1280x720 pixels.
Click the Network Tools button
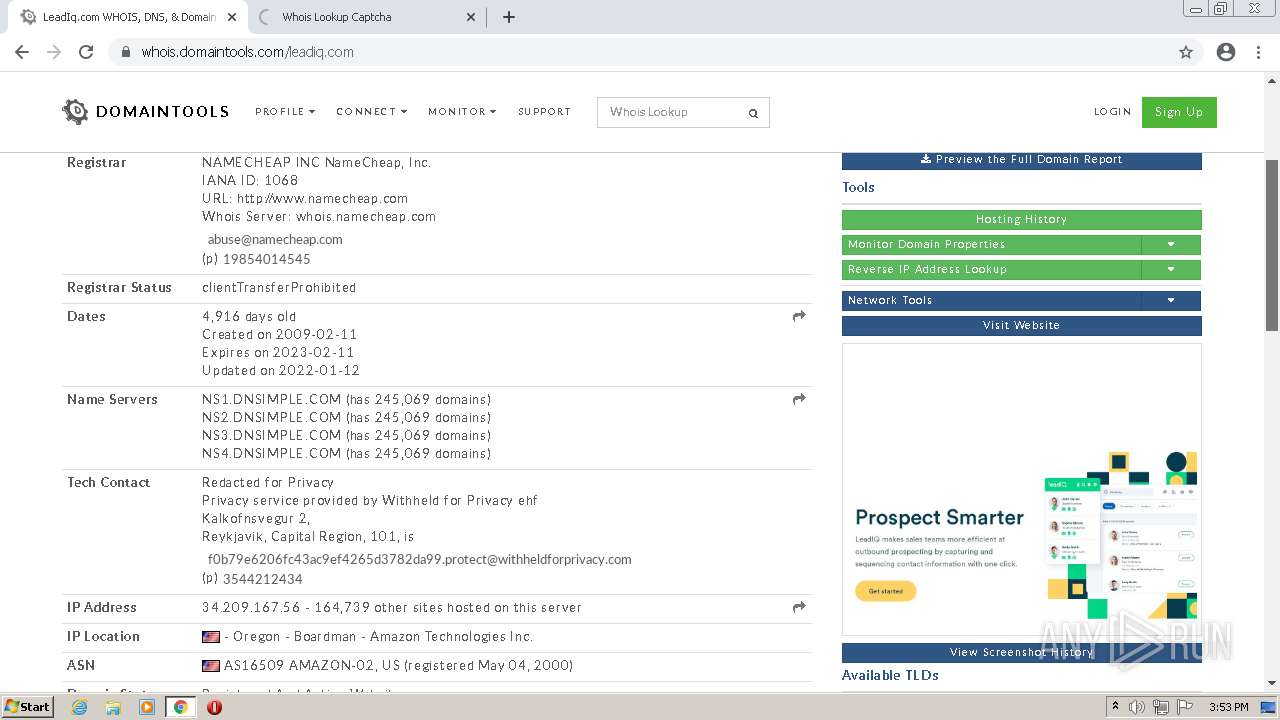click(x=991, y=300)
